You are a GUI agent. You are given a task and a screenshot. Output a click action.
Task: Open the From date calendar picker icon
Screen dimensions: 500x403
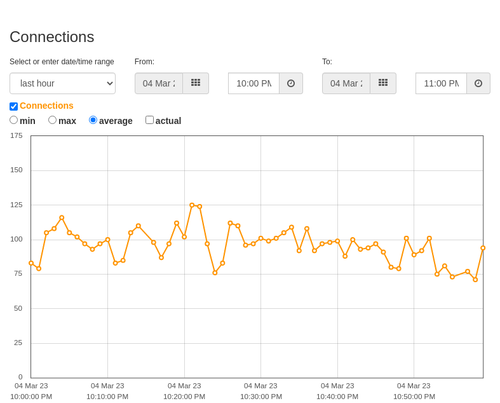(x=196, y=83)
